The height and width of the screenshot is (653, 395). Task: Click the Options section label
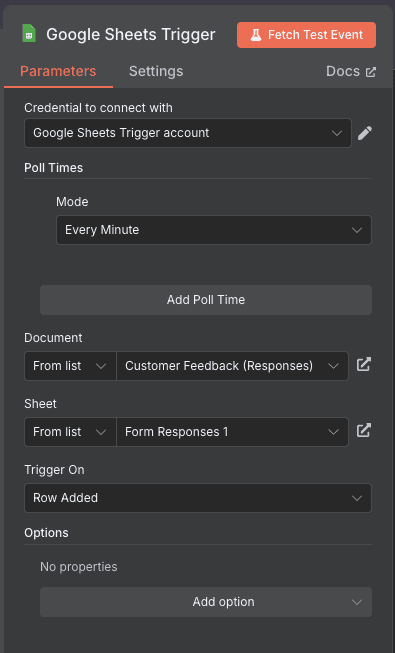pos(46,533)
